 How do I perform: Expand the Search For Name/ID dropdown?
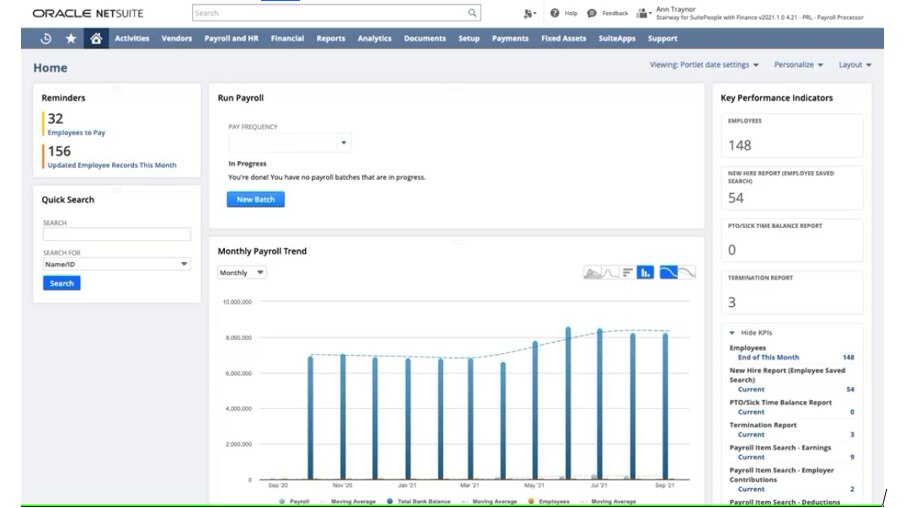coord(116,264)
